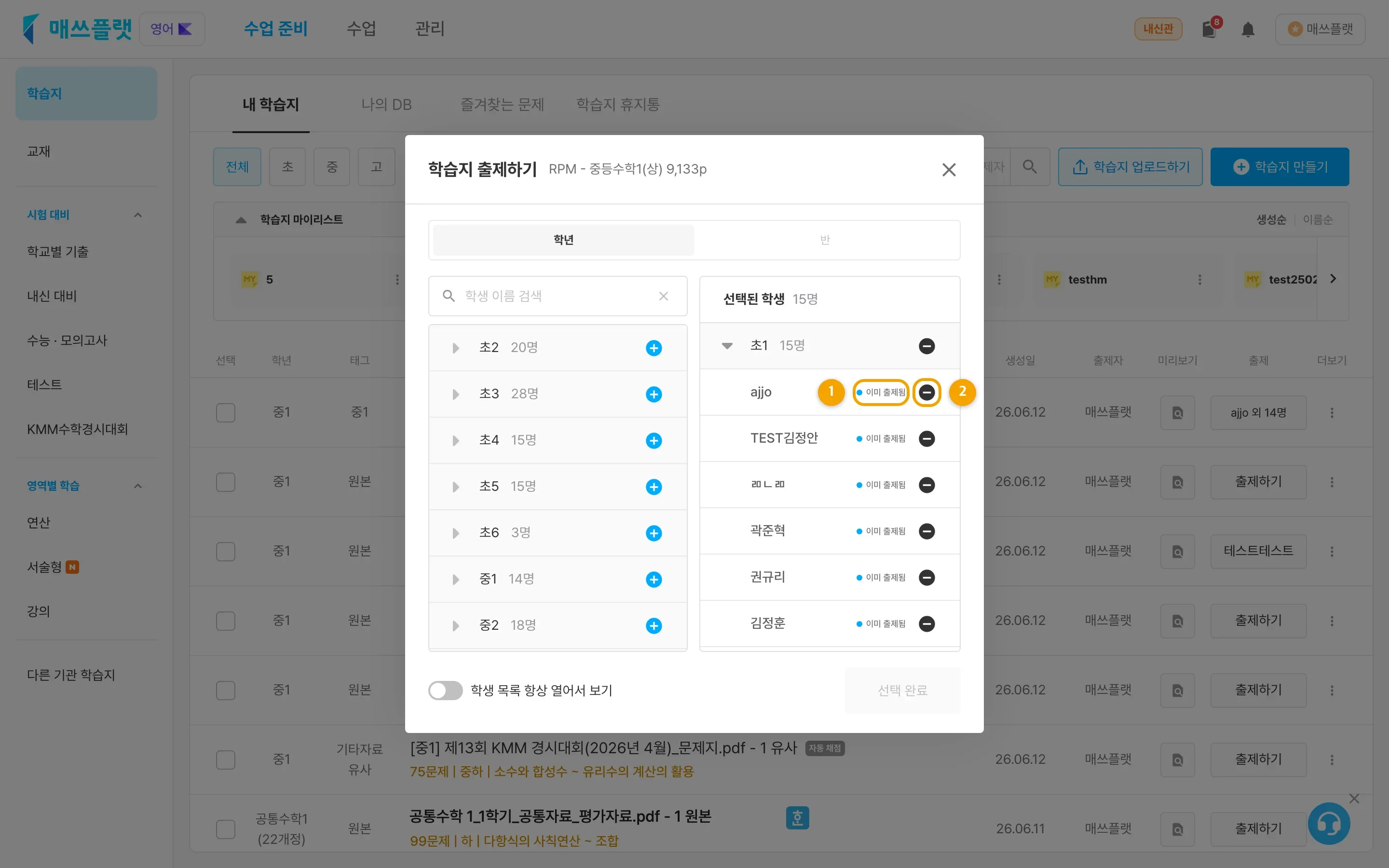Remove entire 초1 group with minus icon
This screenshot has height=868, width=1389.
click(926, 346)
